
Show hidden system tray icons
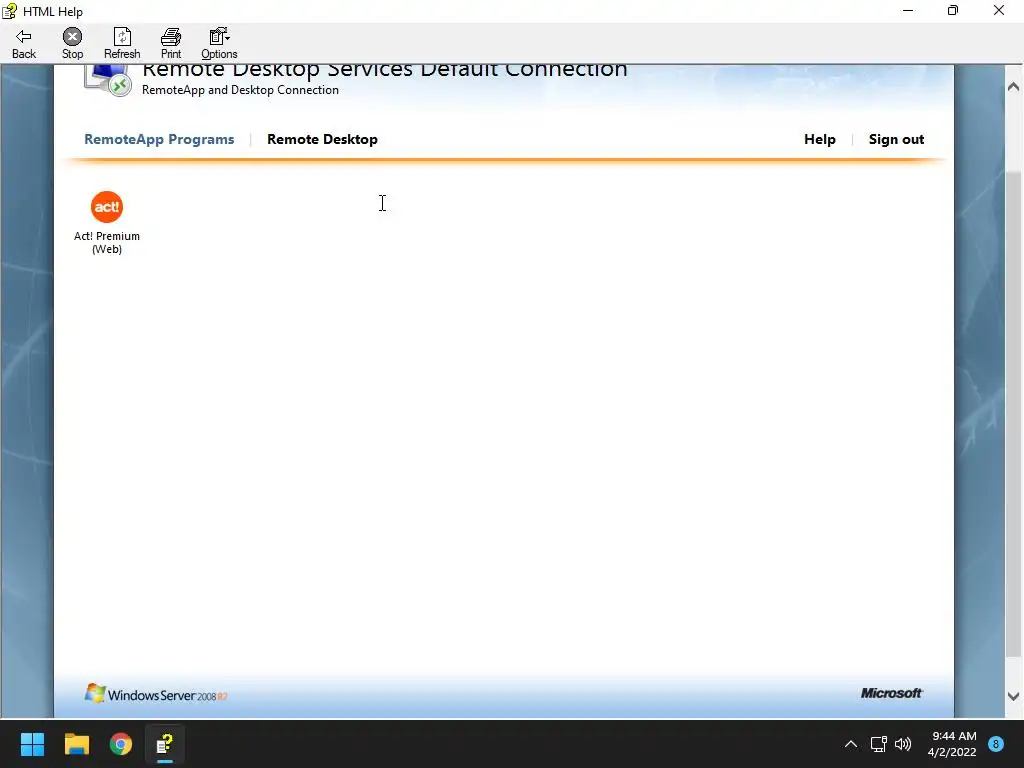[850, 744]
